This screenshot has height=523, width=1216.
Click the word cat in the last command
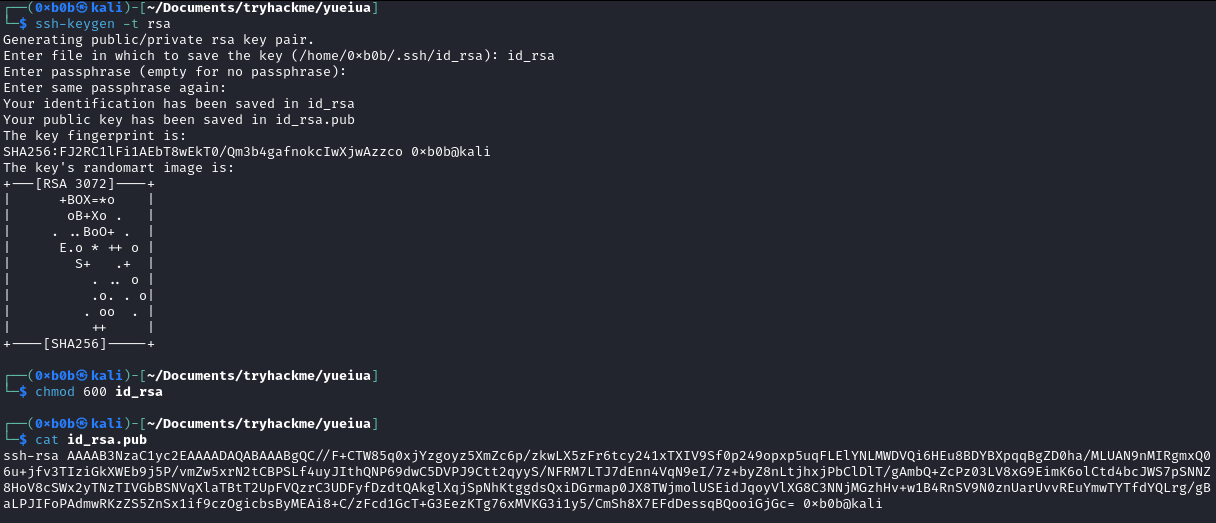pyautogui.click(x=47, y=440)
